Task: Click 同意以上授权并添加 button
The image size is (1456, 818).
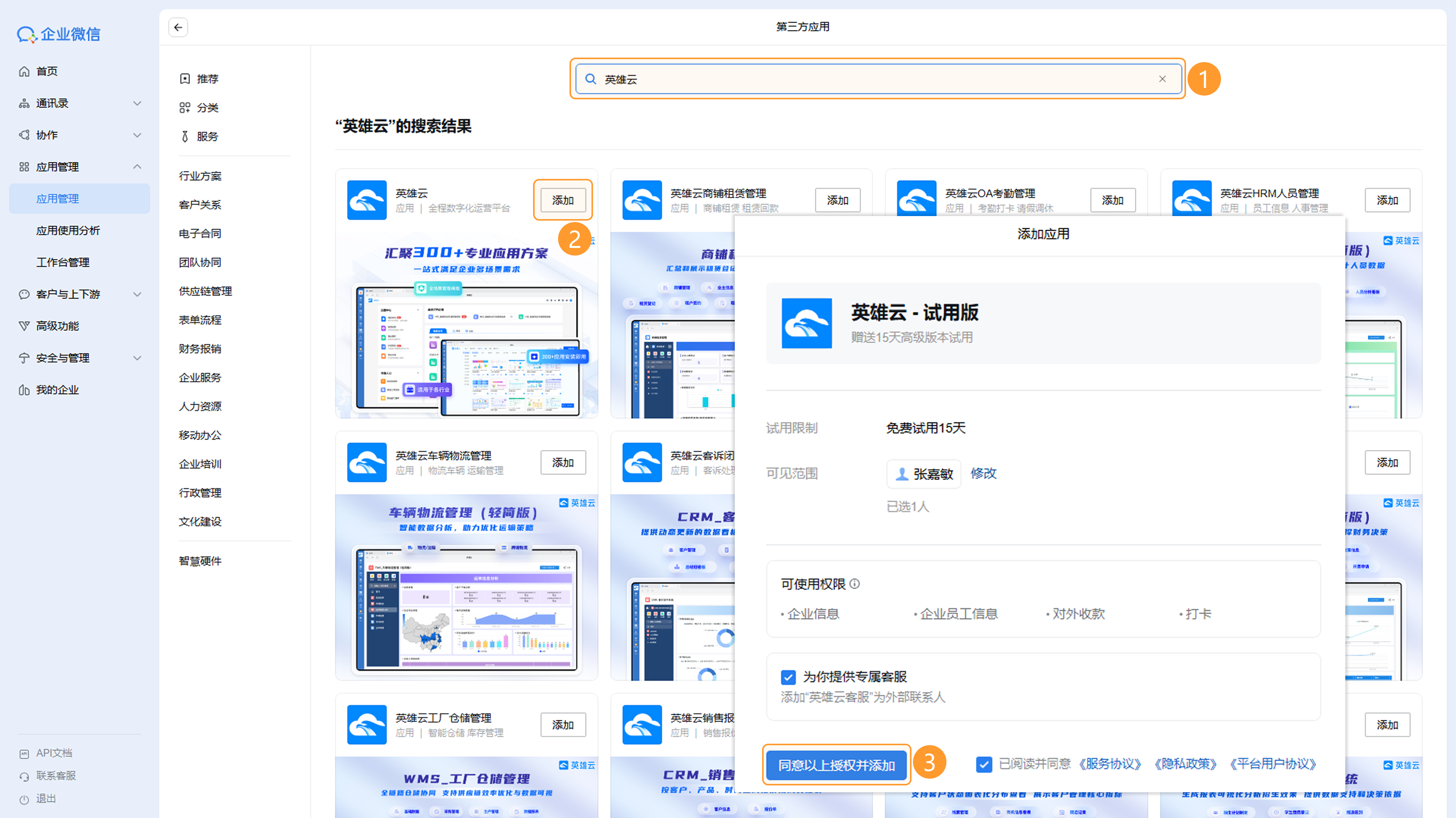Action: 836,765
